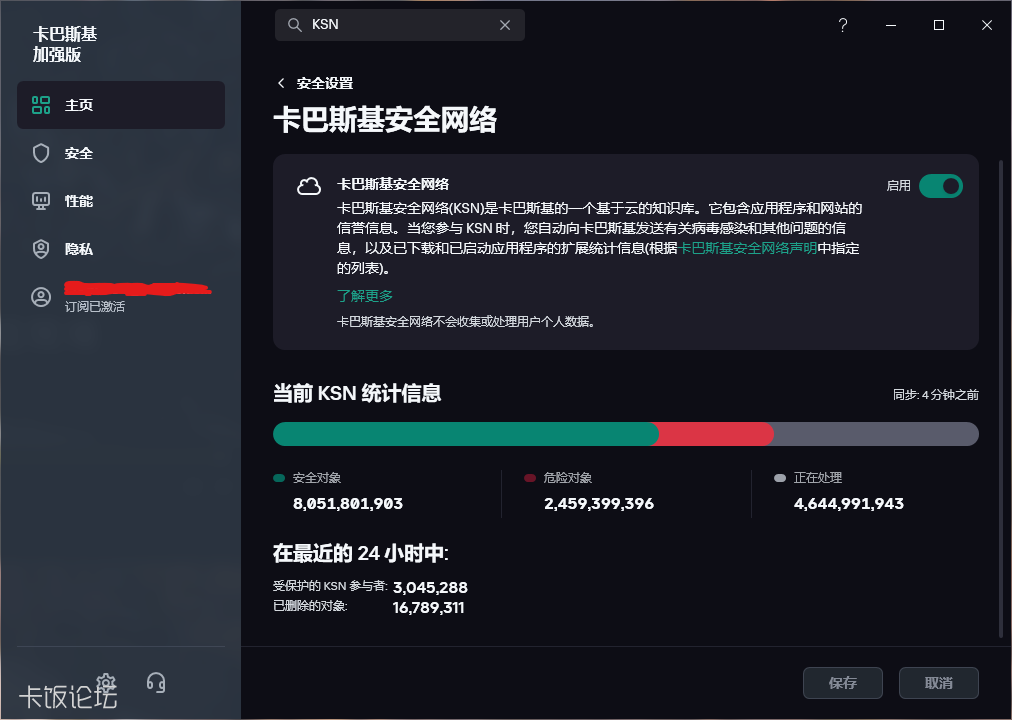This screenshot has height=720, width=1012.
Task: Click the cloud icon beside 卡巴斯基安全网络
Action: (x=309, y=186)
